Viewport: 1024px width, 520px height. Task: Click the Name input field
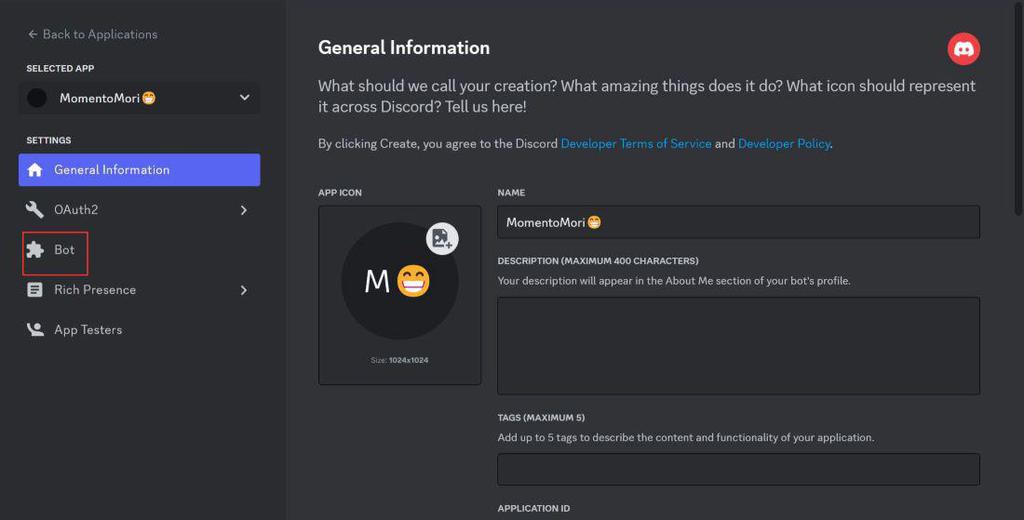[738, 222]
